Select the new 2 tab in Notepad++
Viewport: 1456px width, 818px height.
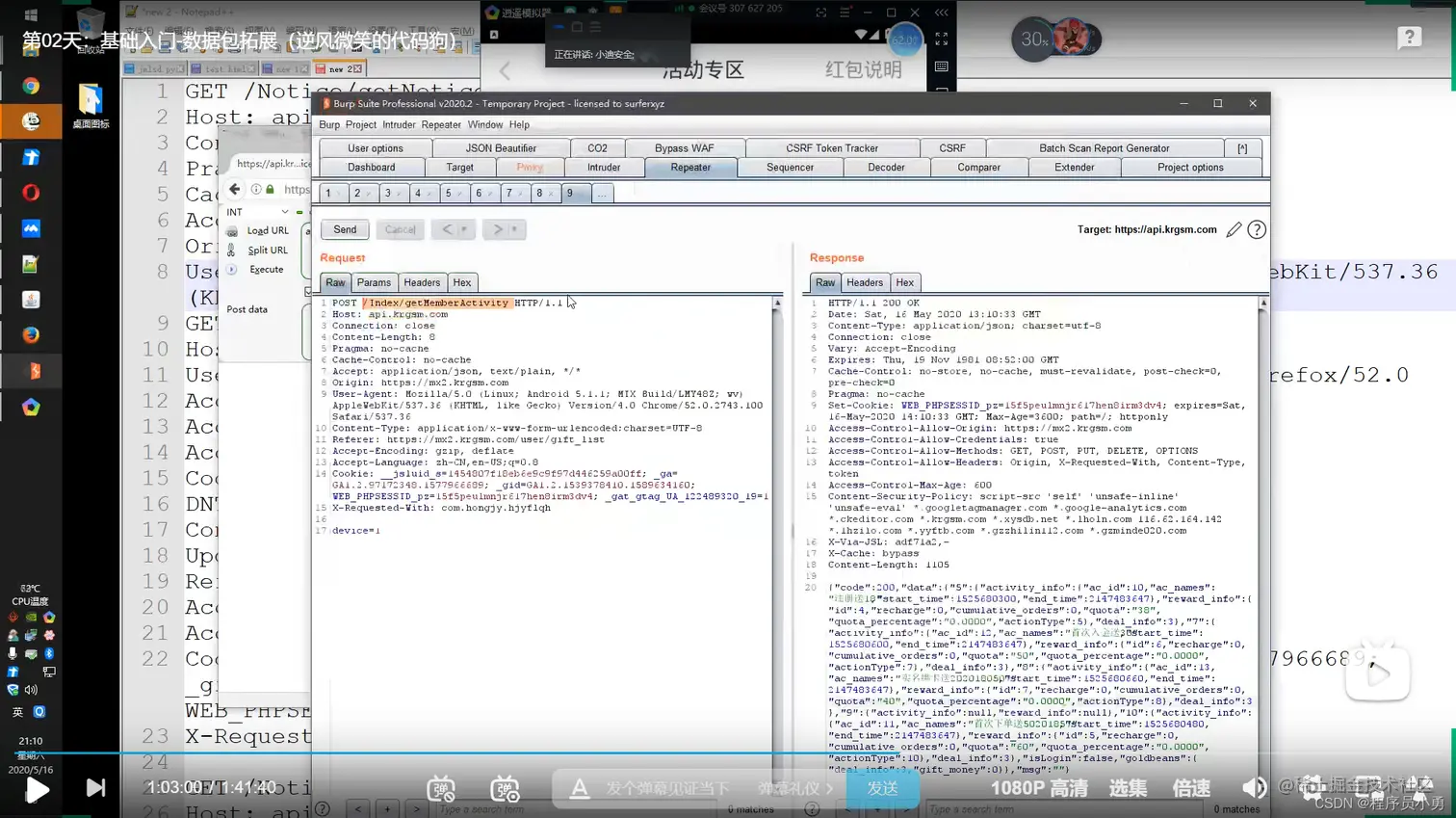tap(339, 68)
